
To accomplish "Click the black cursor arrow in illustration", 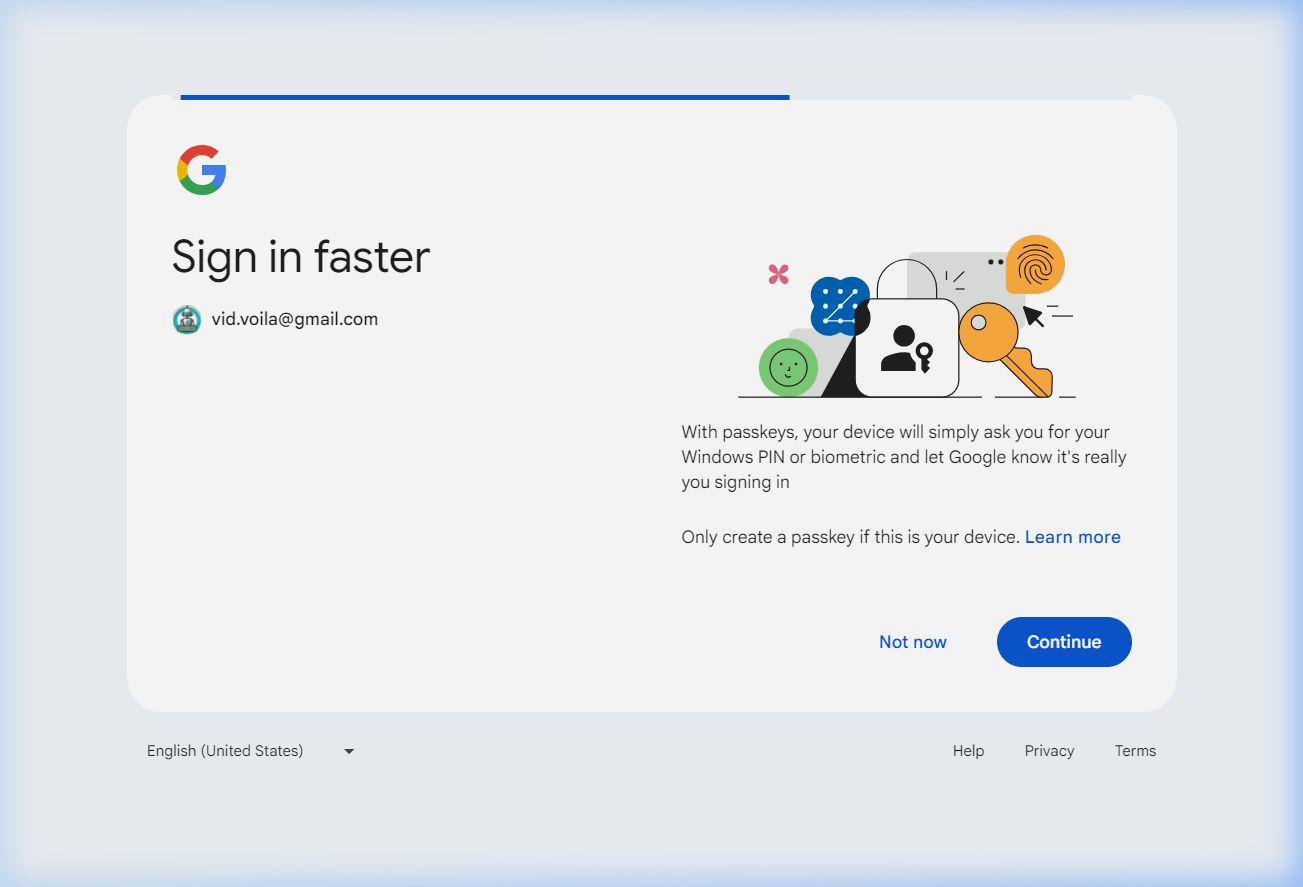I will [x=1033, y=317].
